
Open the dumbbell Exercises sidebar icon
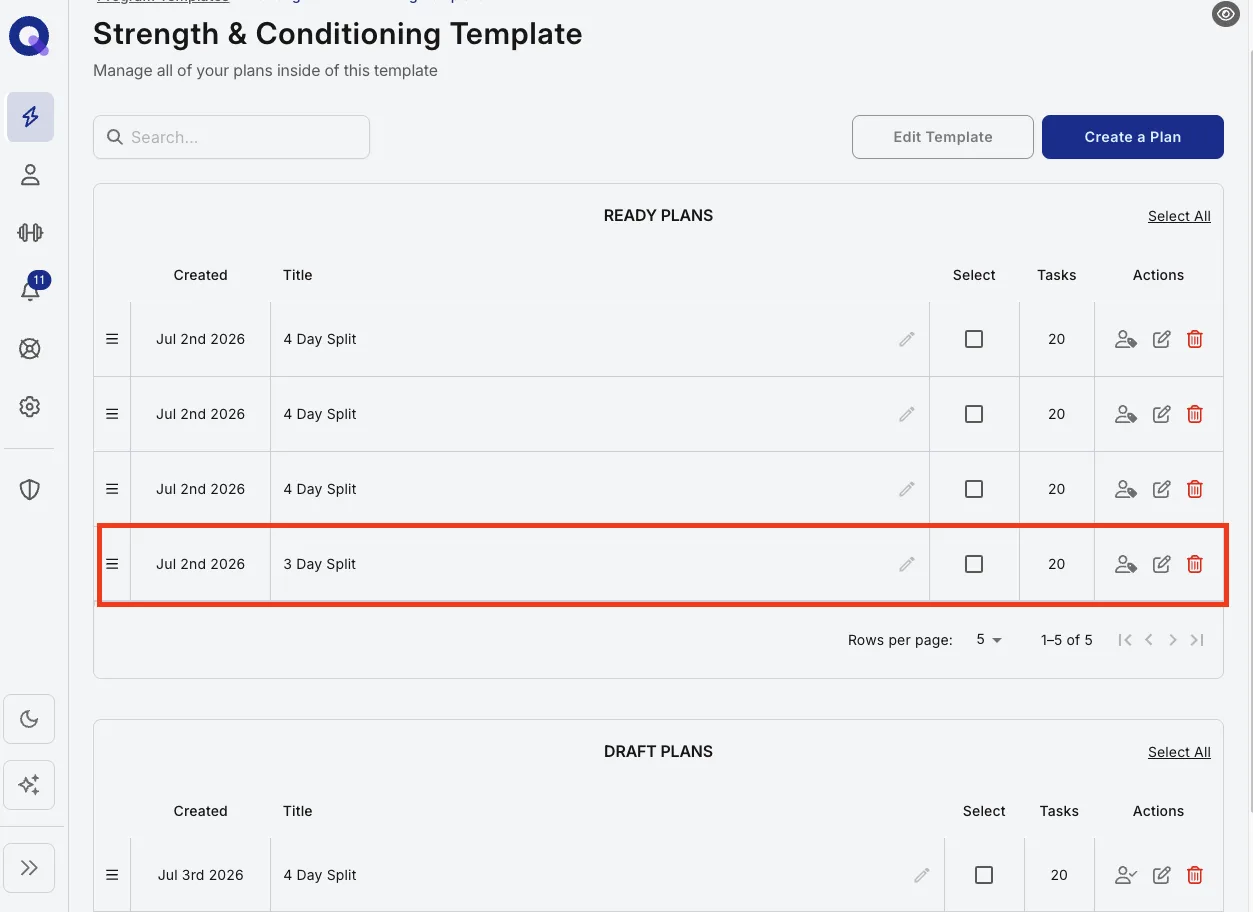[30, 233]
